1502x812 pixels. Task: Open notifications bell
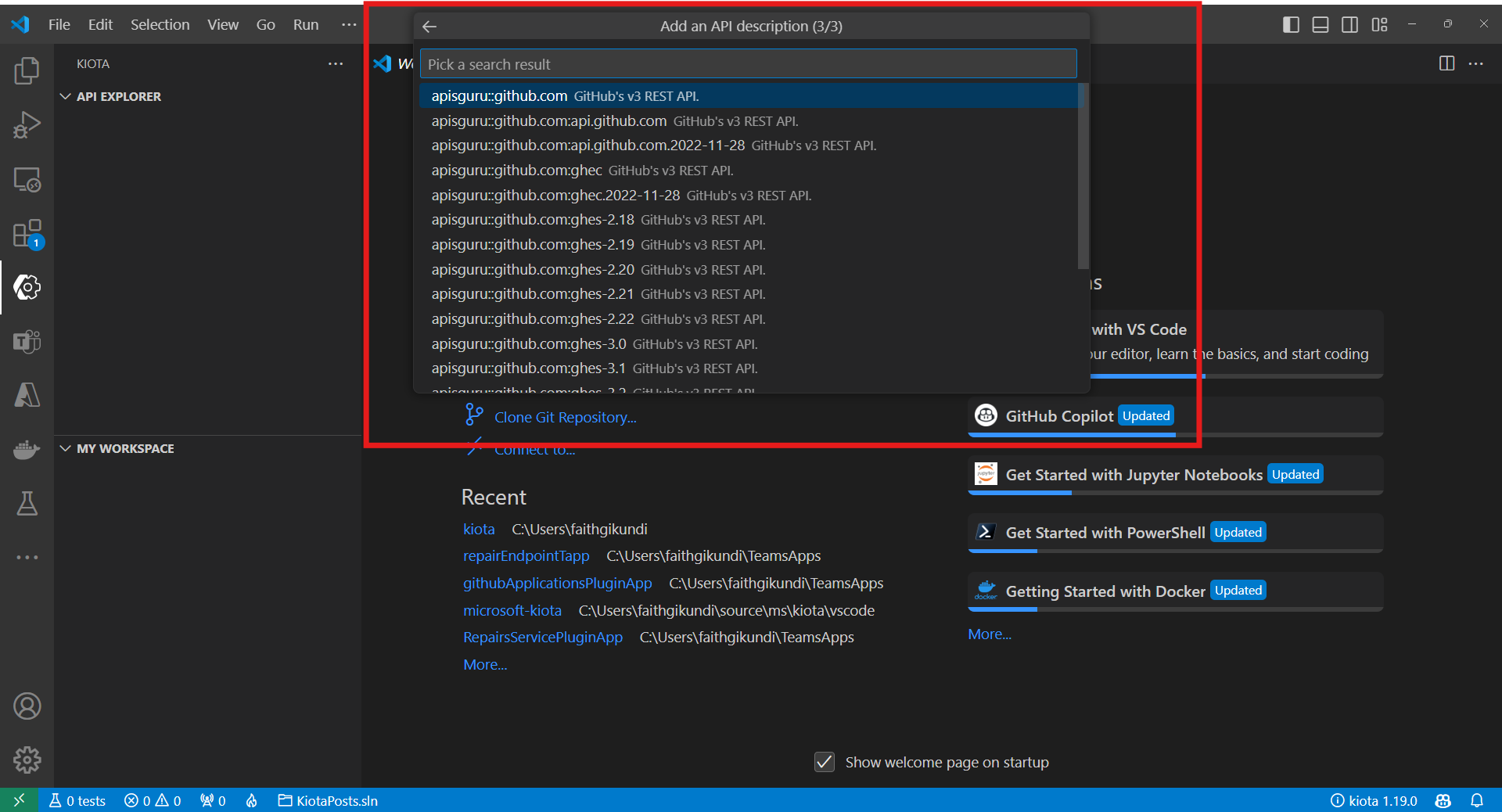tap(1477, 800)
